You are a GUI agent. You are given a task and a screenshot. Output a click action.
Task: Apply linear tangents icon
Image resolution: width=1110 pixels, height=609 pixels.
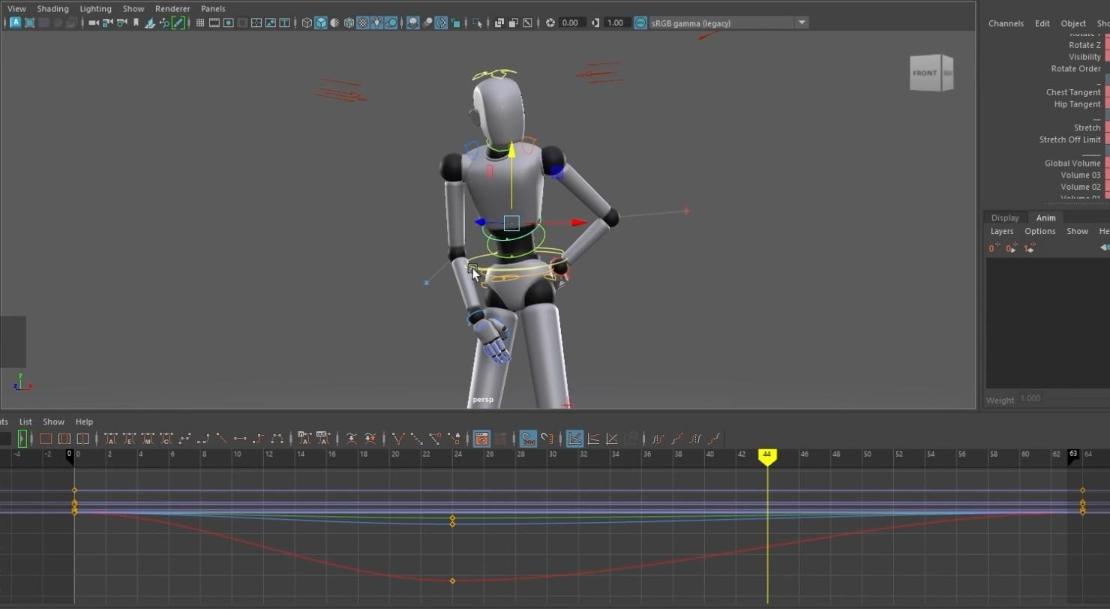point(222,439)
